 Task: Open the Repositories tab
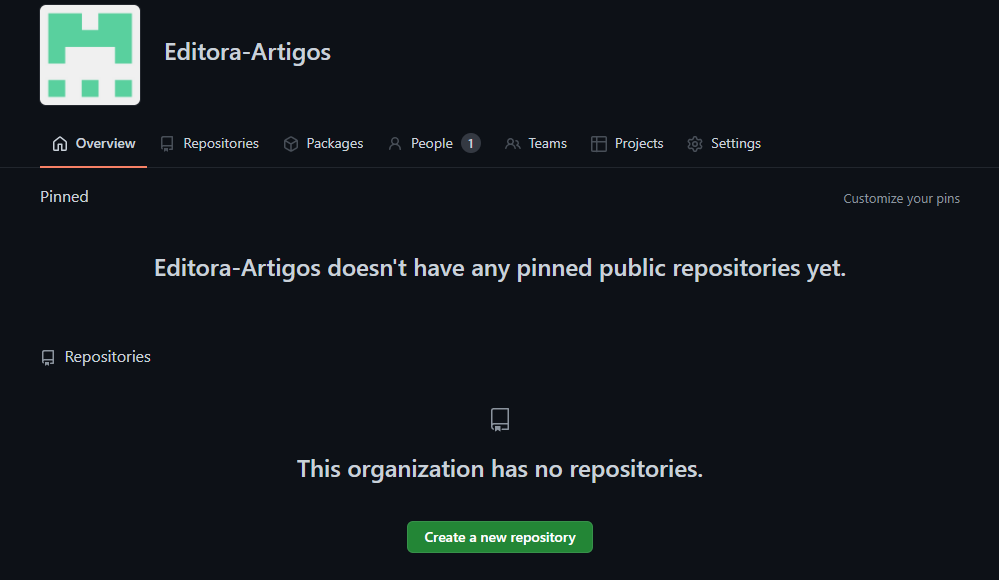click(x=210, y=143)
